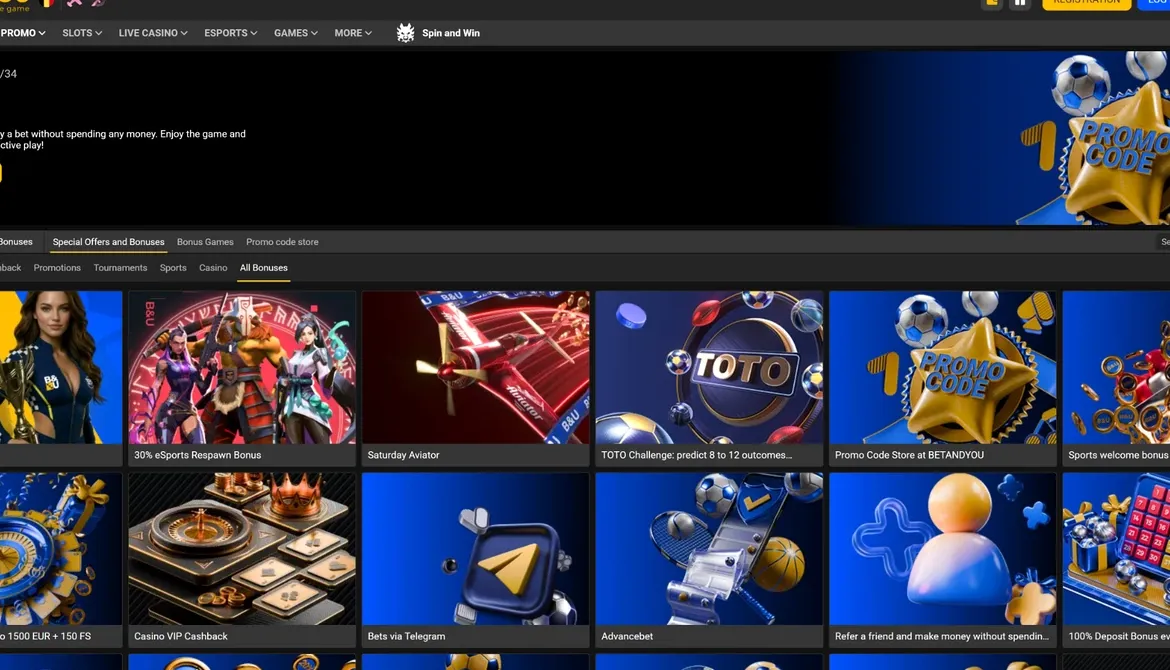The width and height of the screenshot is (1170, 670).
Task: Open the 1500 EUR + 150 FS offer
Action: tap(61, 560)
